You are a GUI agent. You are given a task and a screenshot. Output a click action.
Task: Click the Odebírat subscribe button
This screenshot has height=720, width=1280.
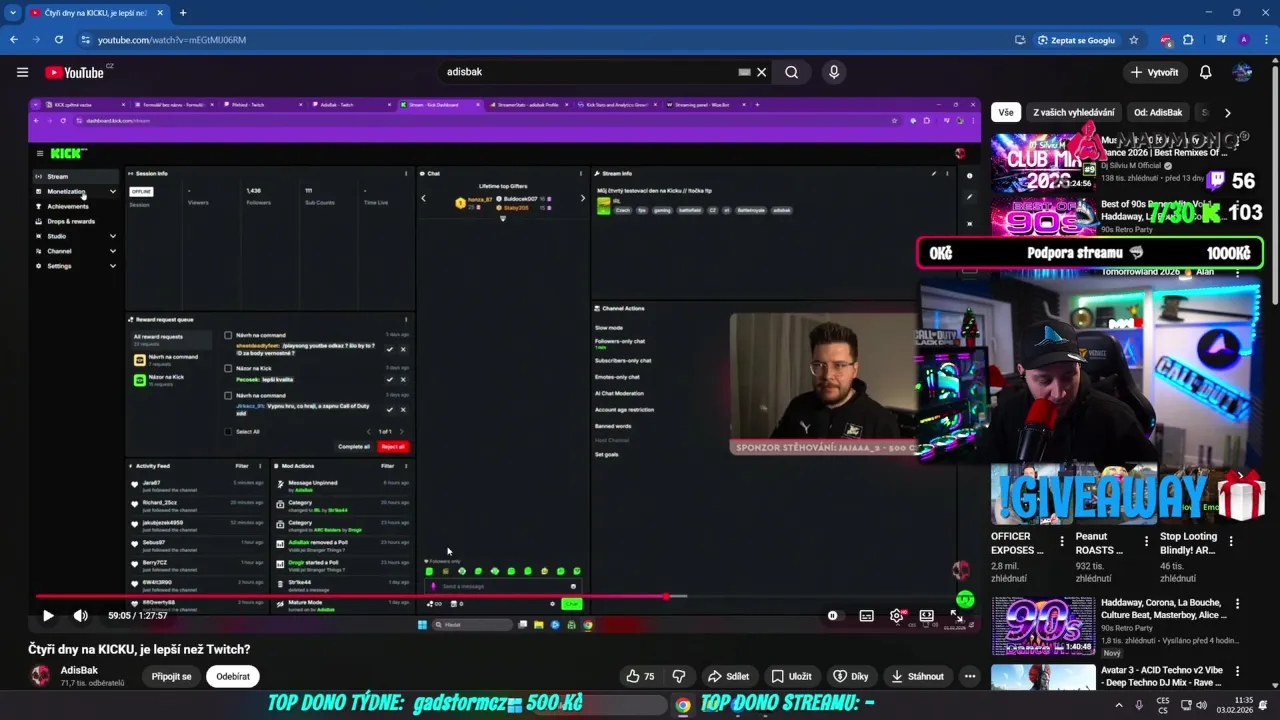pyautogui.click(x=233, y=677)
